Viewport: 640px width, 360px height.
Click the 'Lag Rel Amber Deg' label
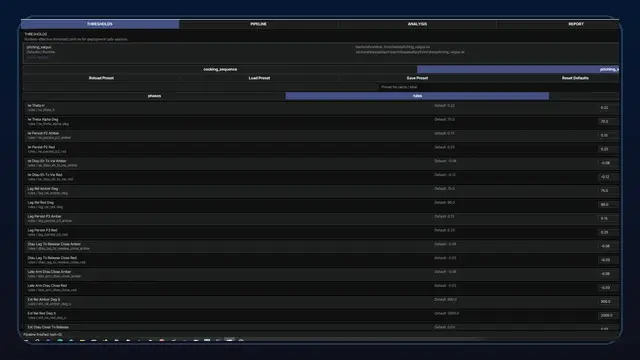pos(43,189)
